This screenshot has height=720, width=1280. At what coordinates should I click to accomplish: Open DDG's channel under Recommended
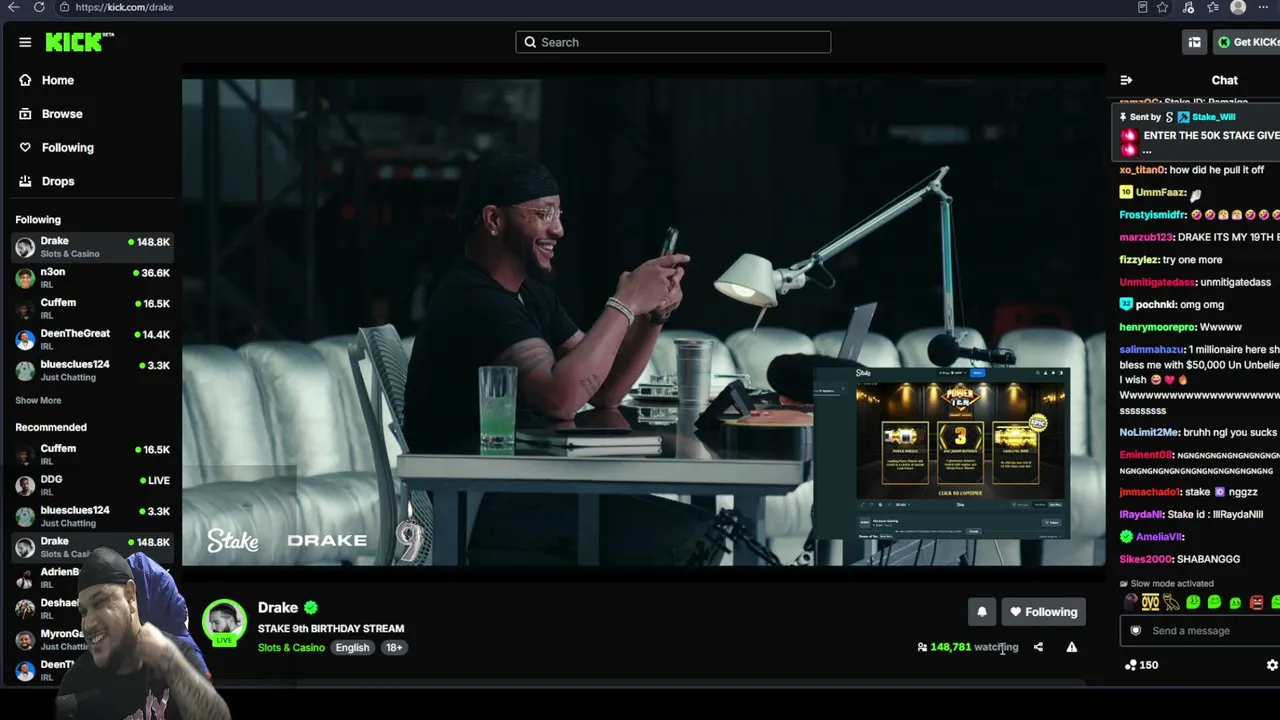pyautogui.click(x=92, y=485)
